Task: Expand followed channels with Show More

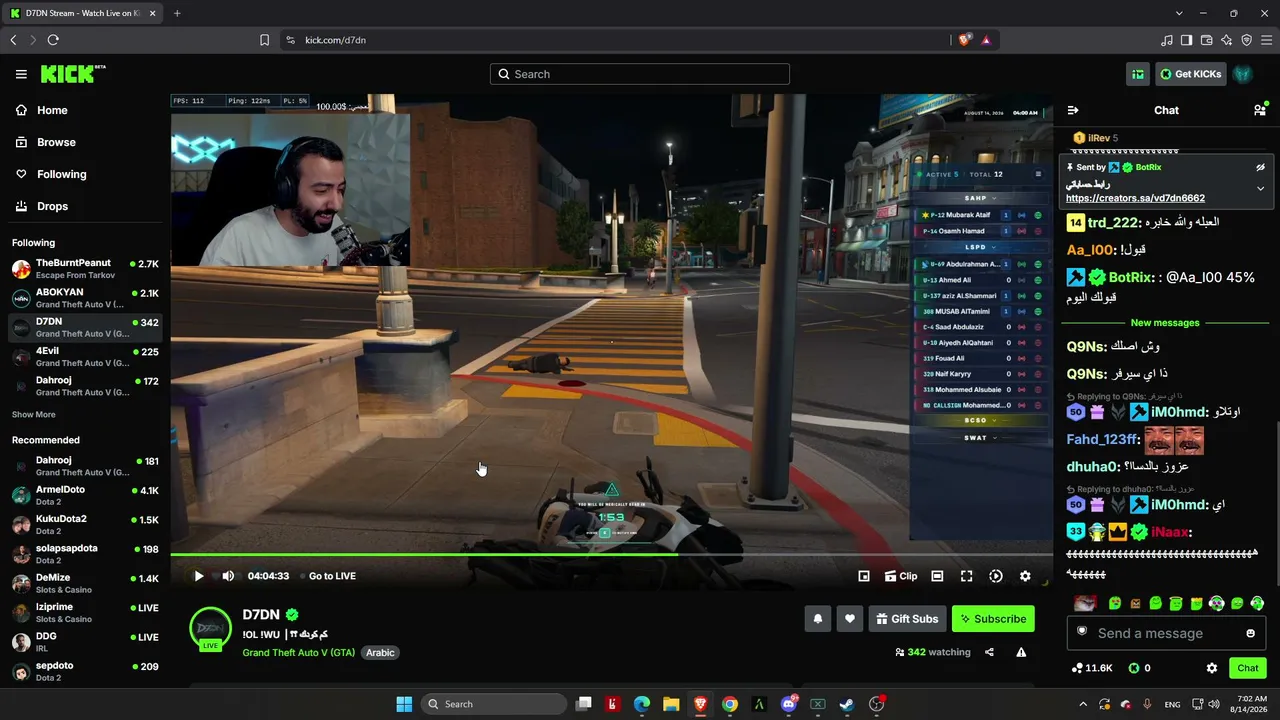Action: click(x=34, y=415)
